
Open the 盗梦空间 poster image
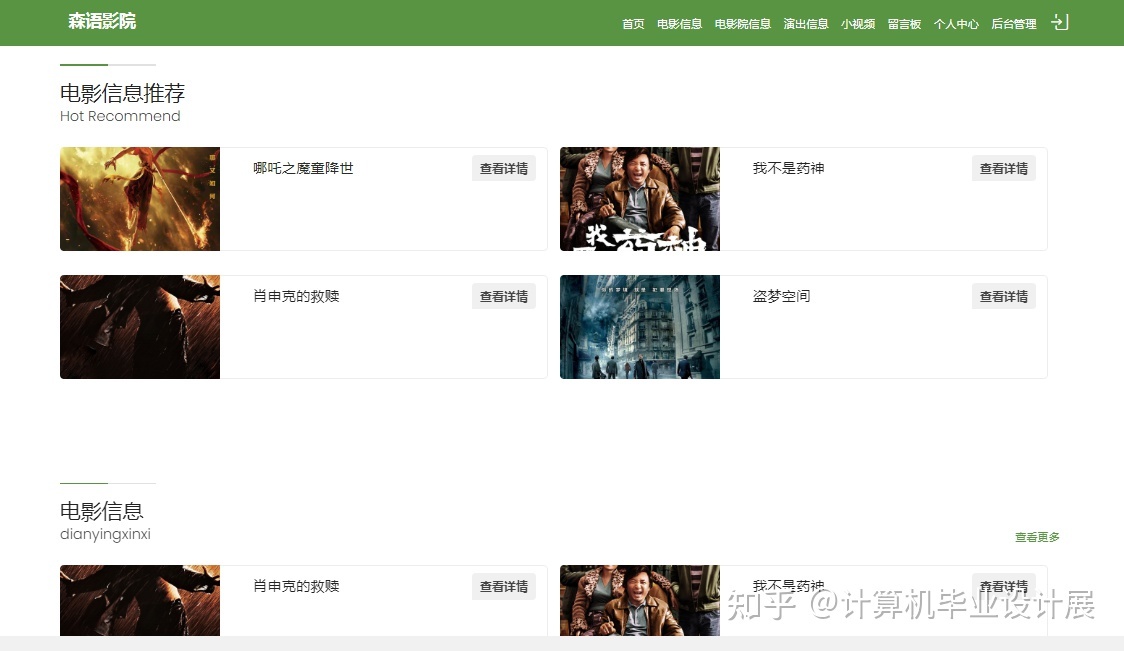tap(640, 327)
